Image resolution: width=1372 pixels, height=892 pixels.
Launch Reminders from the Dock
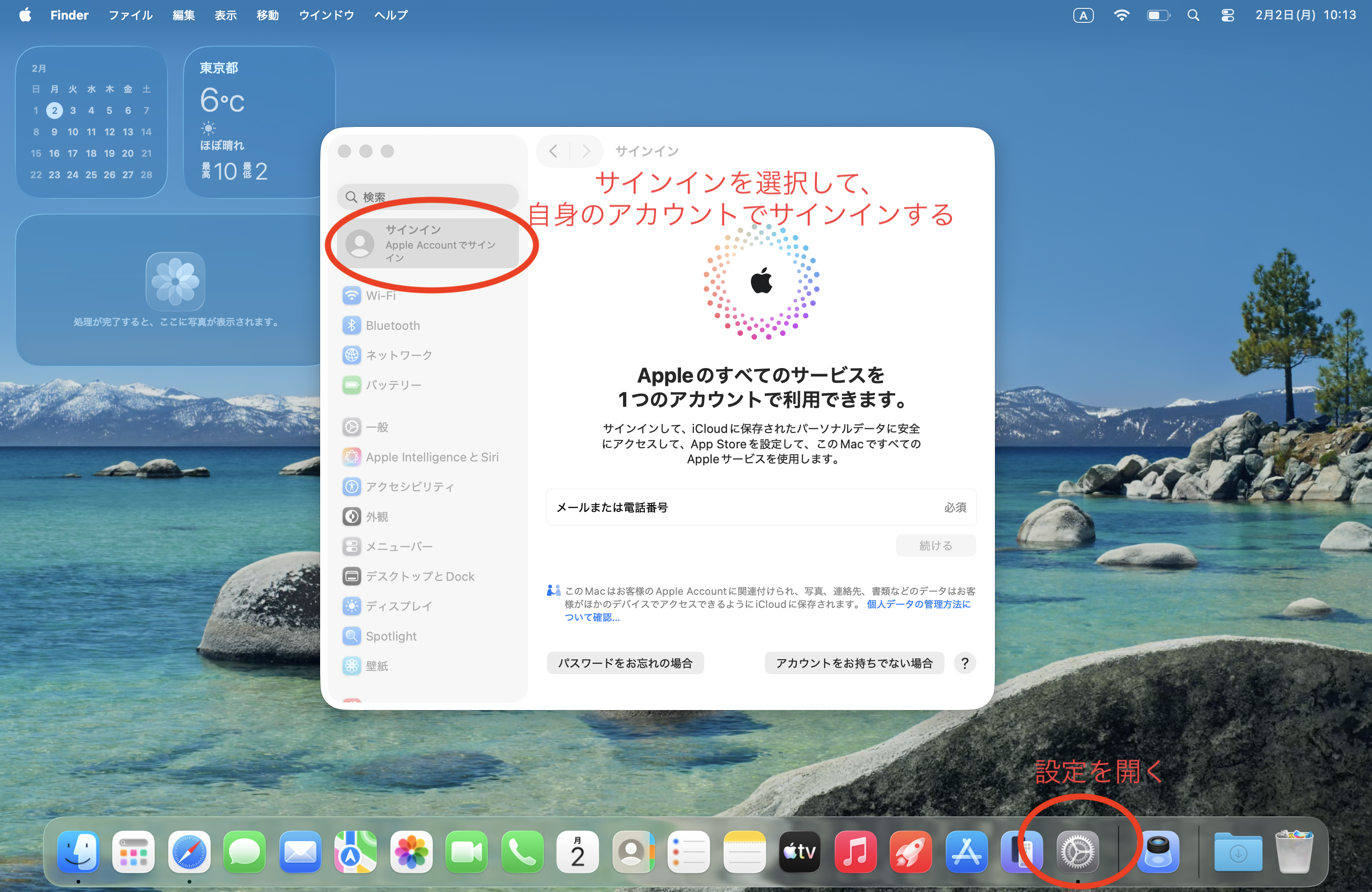click(x=689, y=851)
